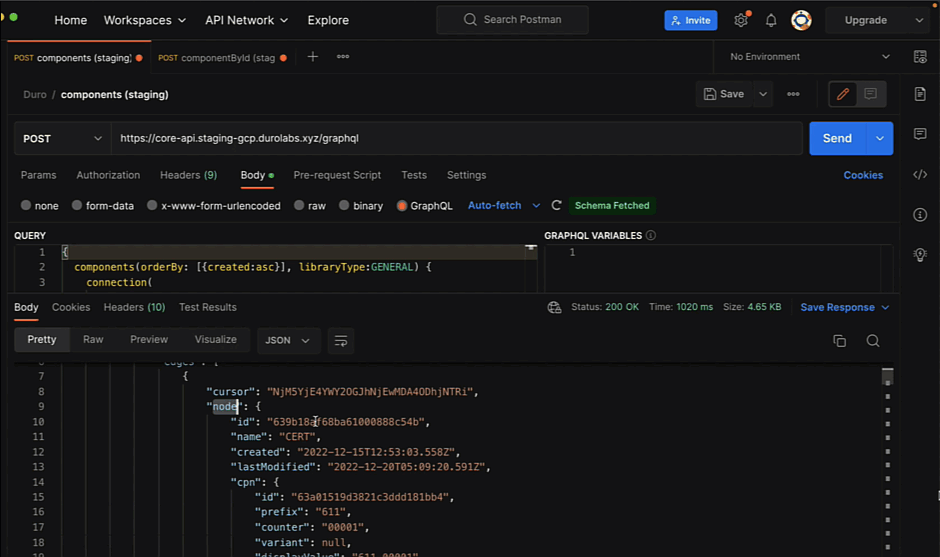
Task: Open Pre-request Script tab
Action: point(337,175)
